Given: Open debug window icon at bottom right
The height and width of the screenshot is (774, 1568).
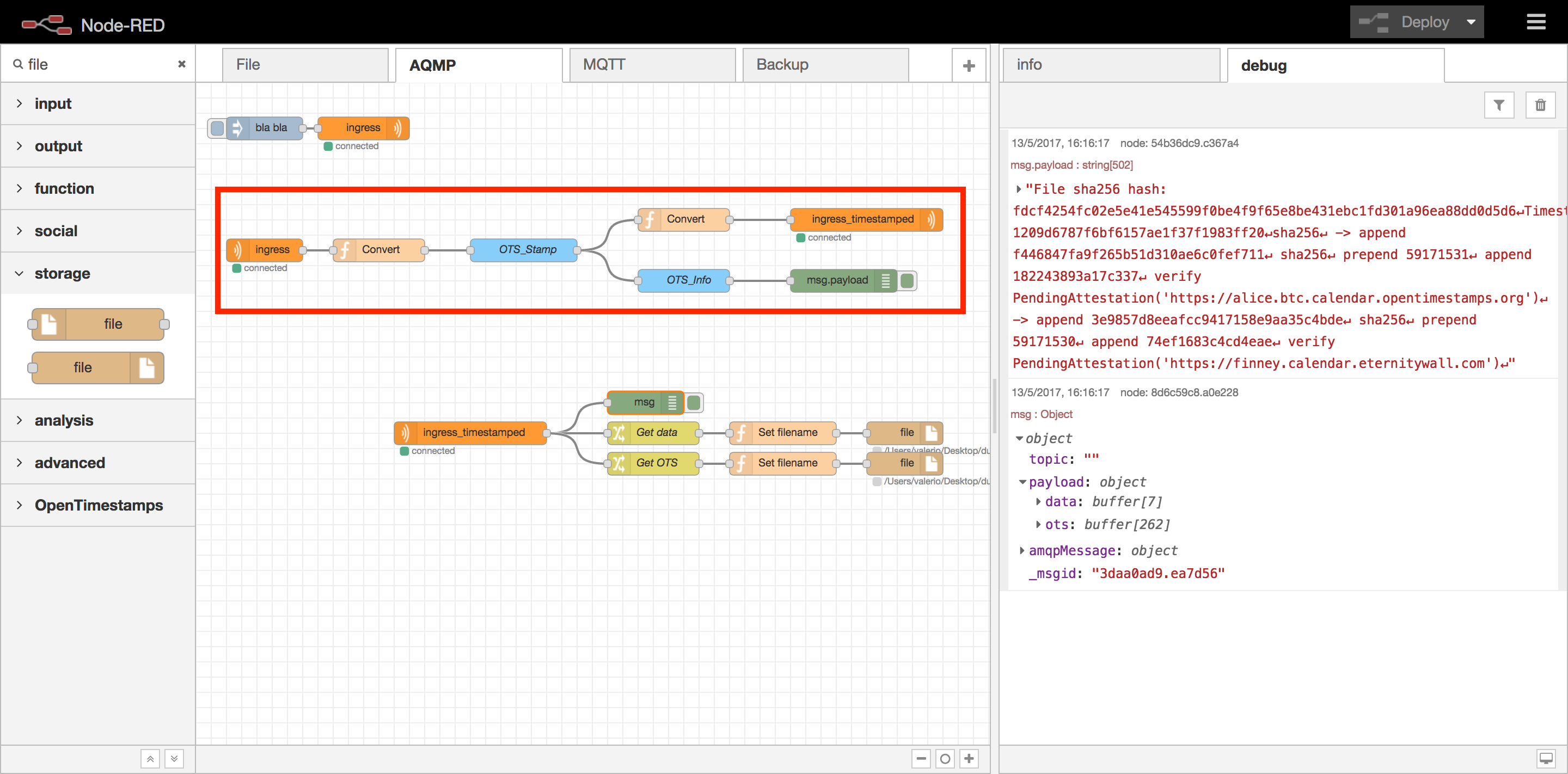Looking at the screenshot, I should [x=1546, y=758].
